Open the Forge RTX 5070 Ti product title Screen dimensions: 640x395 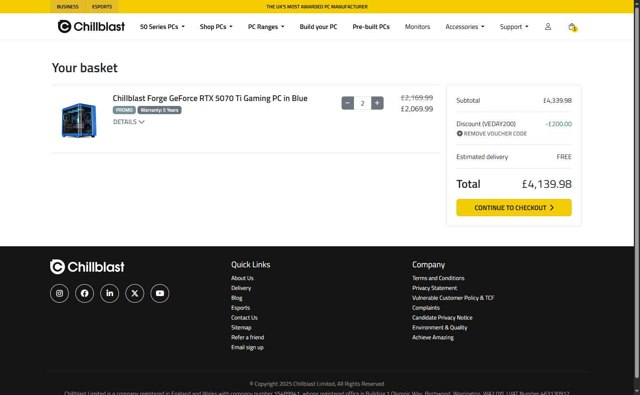(x=210, y=98)
